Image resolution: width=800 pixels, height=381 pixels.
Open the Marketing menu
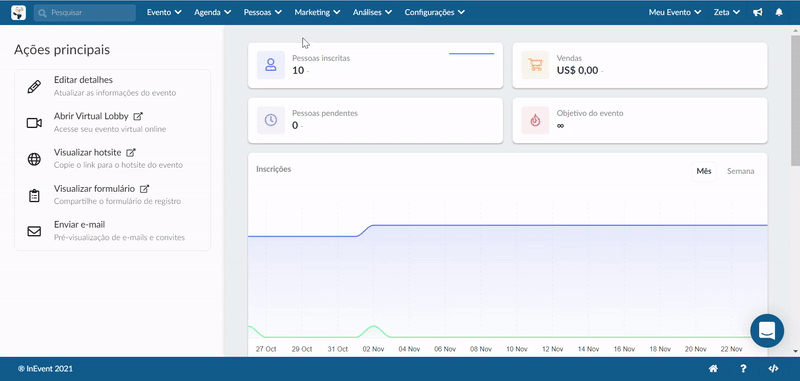[317, 12]
